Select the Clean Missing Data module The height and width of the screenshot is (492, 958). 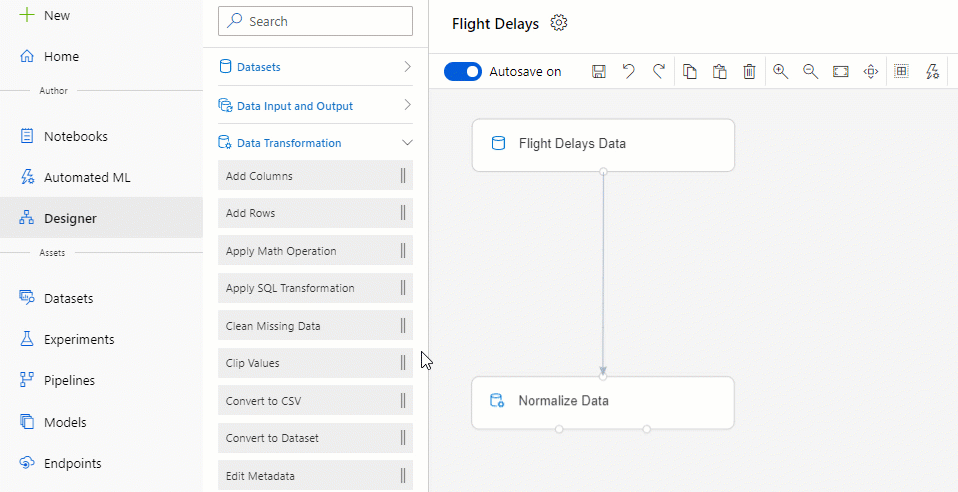[315, 326]
